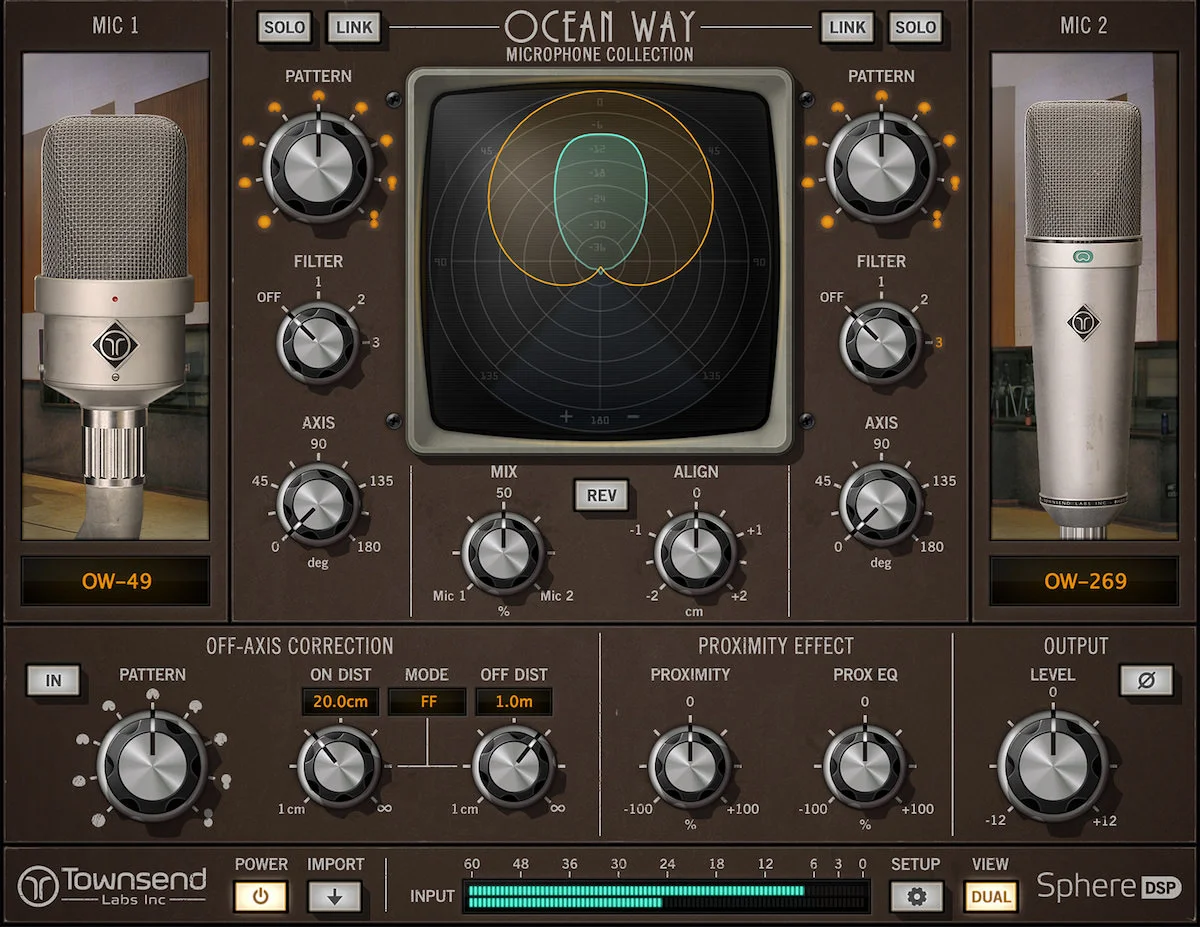Click the Mic 2 FILTER knob
Viewport: 1200px width, 927px height.
[881, 342]
